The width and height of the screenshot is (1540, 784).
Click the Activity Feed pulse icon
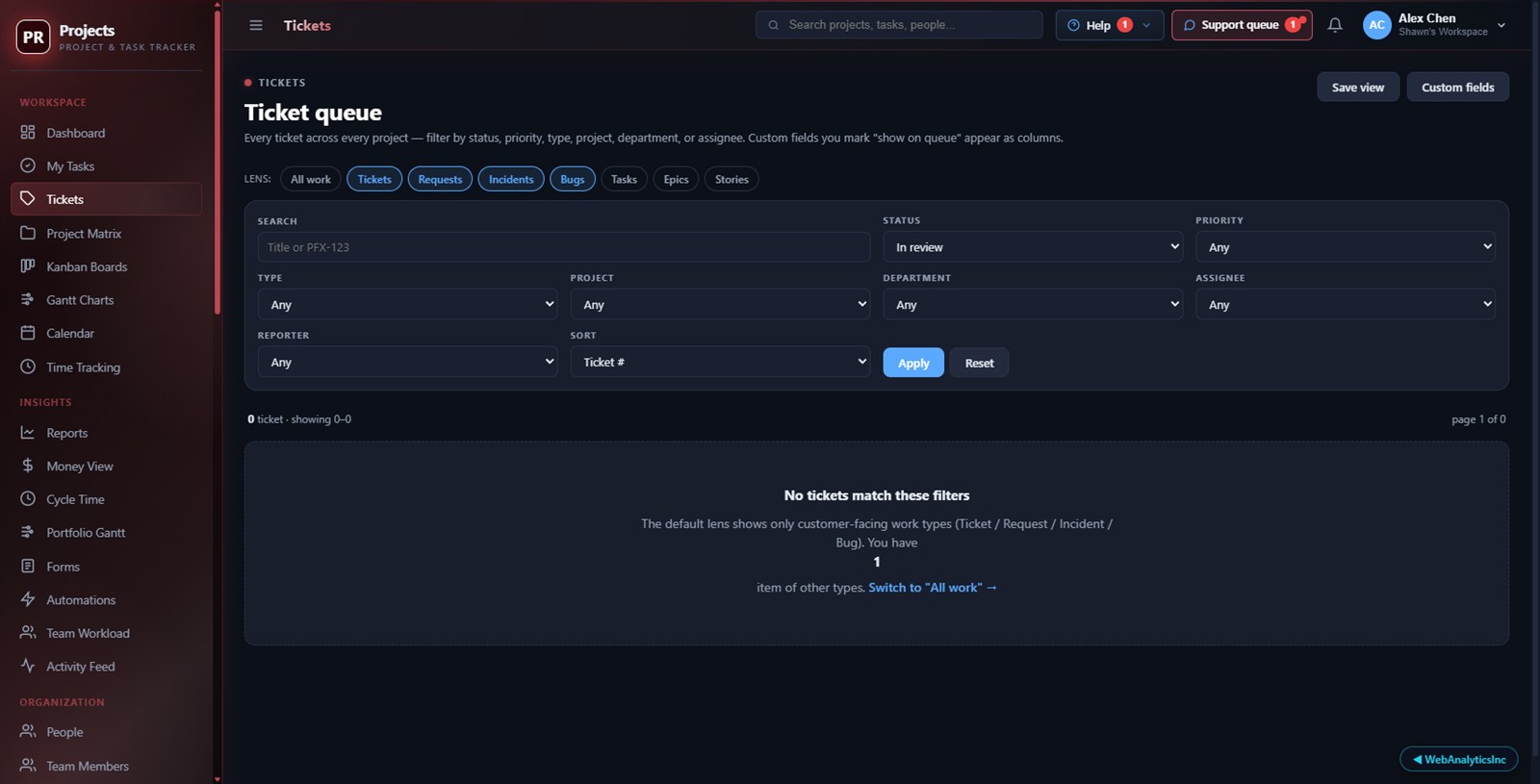click(x=28, y=666)
